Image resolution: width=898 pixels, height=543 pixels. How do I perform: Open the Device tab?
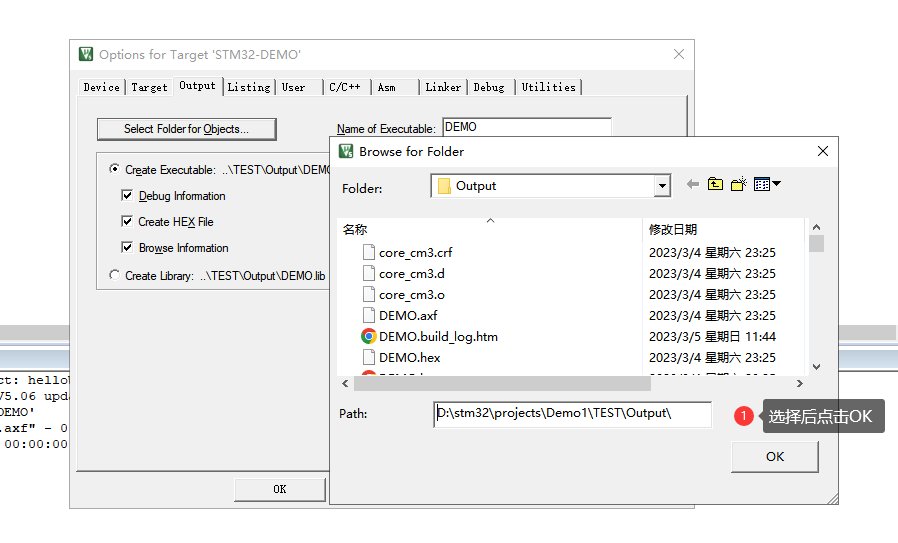coord(101,87)
